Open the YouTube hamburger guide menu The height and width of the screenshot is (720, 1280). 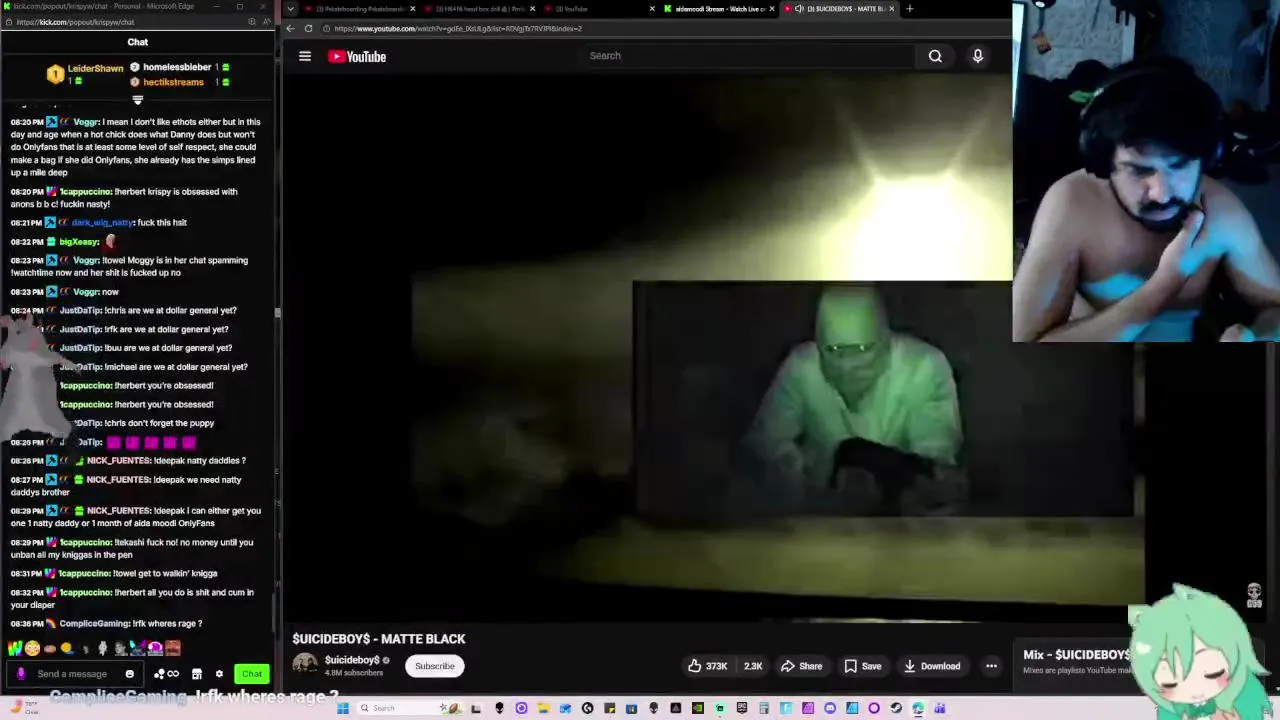[305, 56]
